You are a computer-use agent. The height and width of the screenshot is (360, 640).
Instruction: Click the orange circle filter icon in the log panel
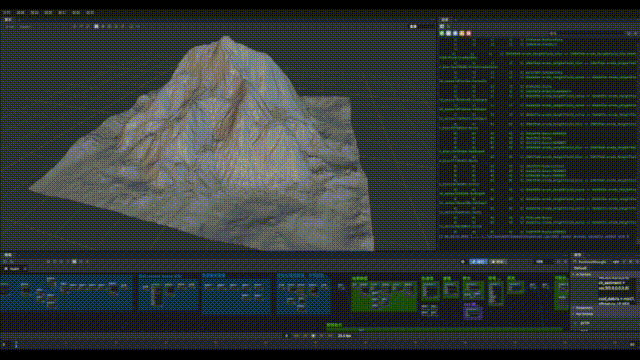coord(462,33)
